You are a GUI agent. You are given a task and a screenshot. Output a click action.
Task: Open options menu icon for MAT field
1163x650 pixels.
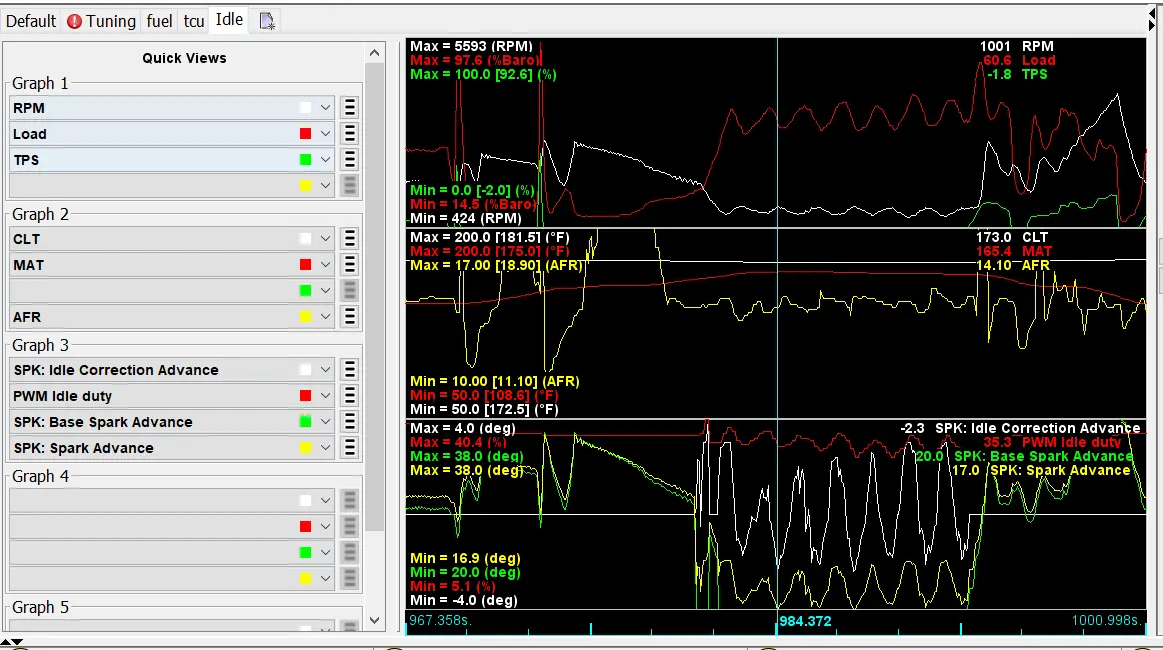pyautogui.click(x=349, y=265)
